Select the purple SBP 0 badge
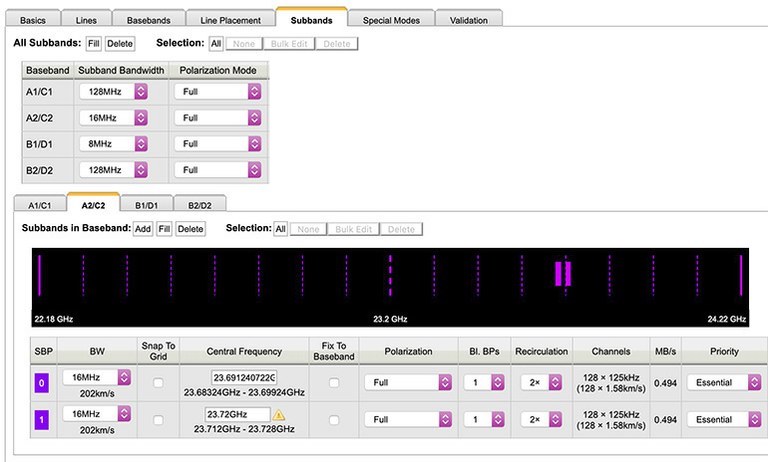Screen dimensions: 768x462 point(40,382)
